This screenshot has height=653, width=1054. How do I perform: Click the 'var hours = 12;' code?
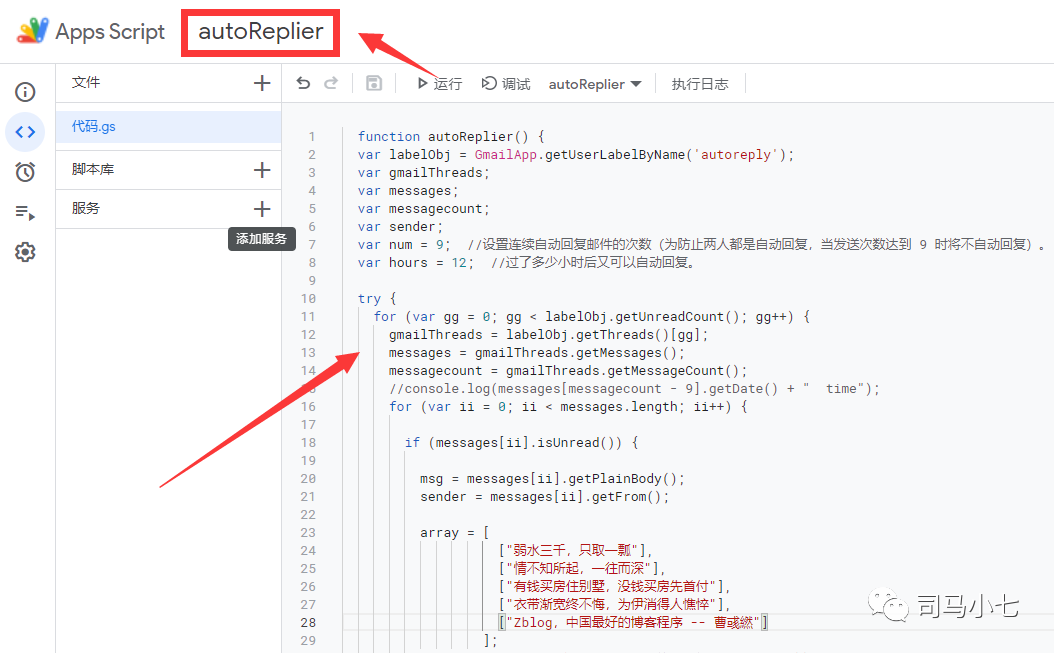pos(415,263)
